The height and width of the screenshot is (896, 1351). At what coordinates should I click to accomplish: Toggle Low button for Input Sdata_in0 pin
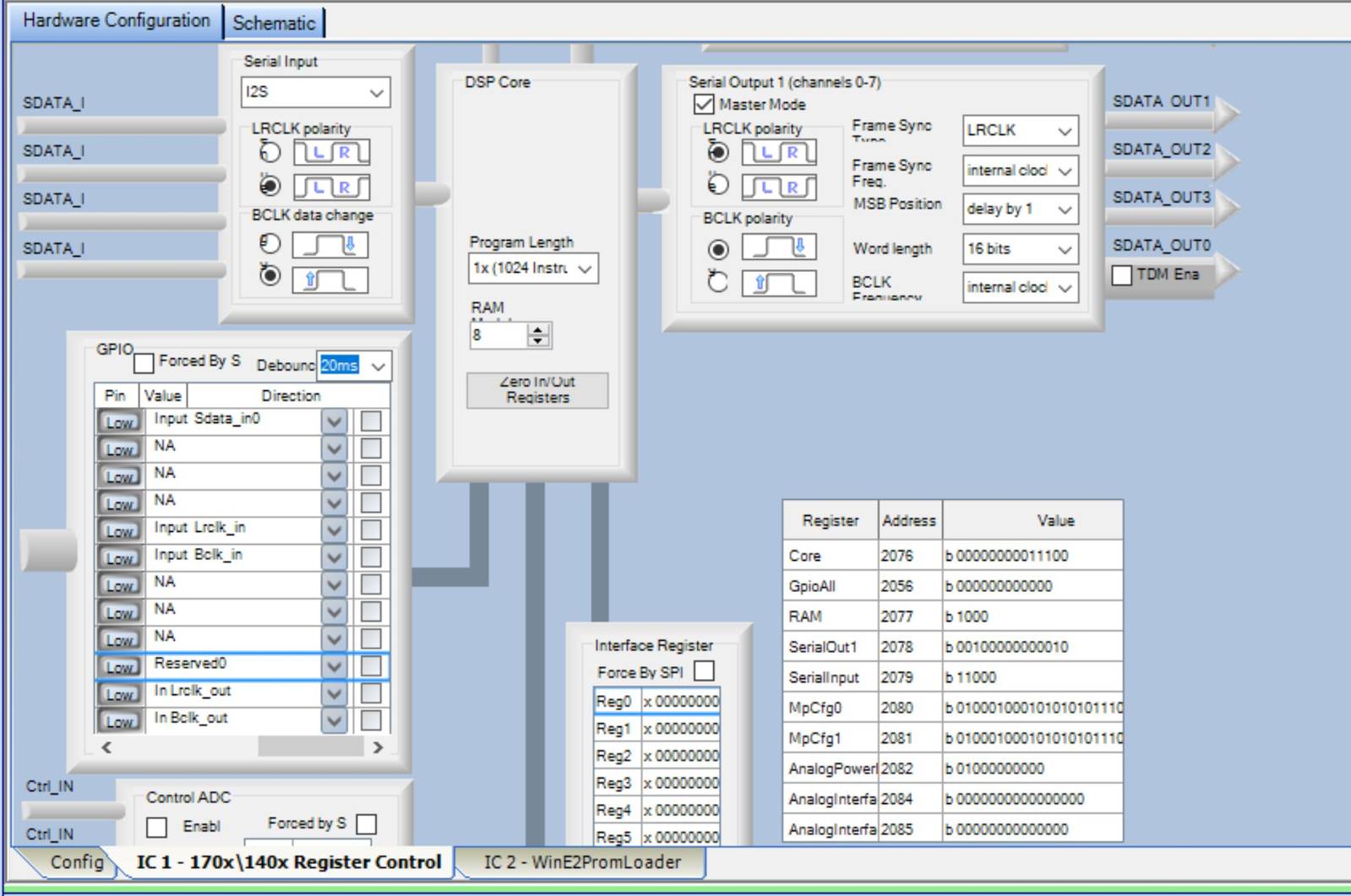pos(120,422)
